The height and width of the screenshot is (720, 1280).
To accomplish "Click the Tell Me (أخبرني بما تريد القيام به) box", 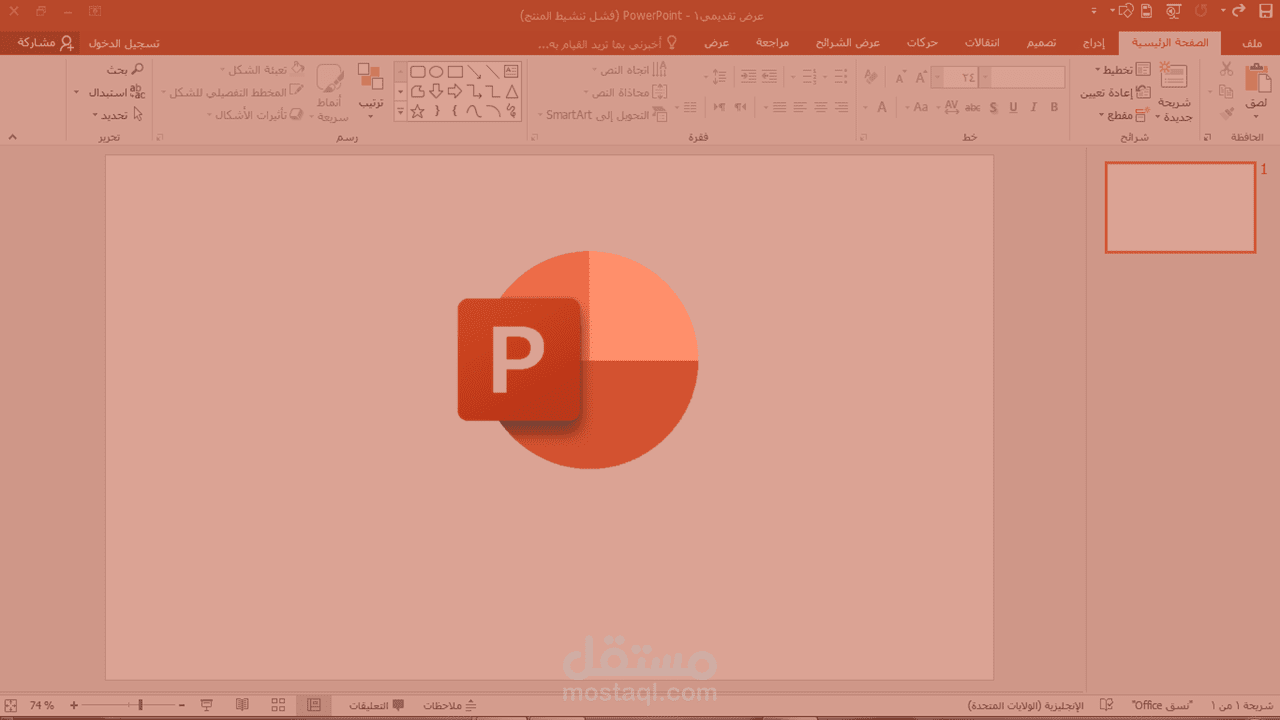I will point(607,44).
